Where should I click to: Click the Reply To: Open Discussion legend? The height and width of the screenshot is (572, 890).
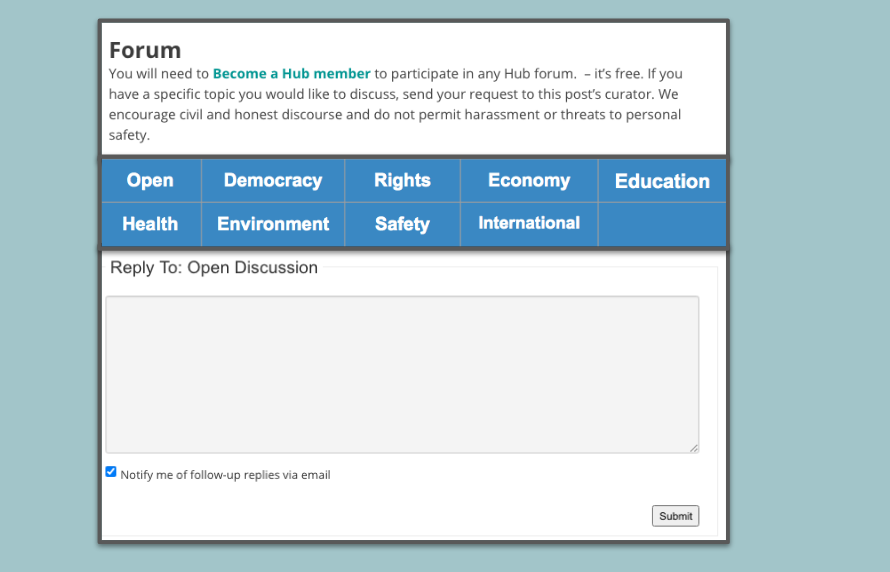tap(214, 268)
